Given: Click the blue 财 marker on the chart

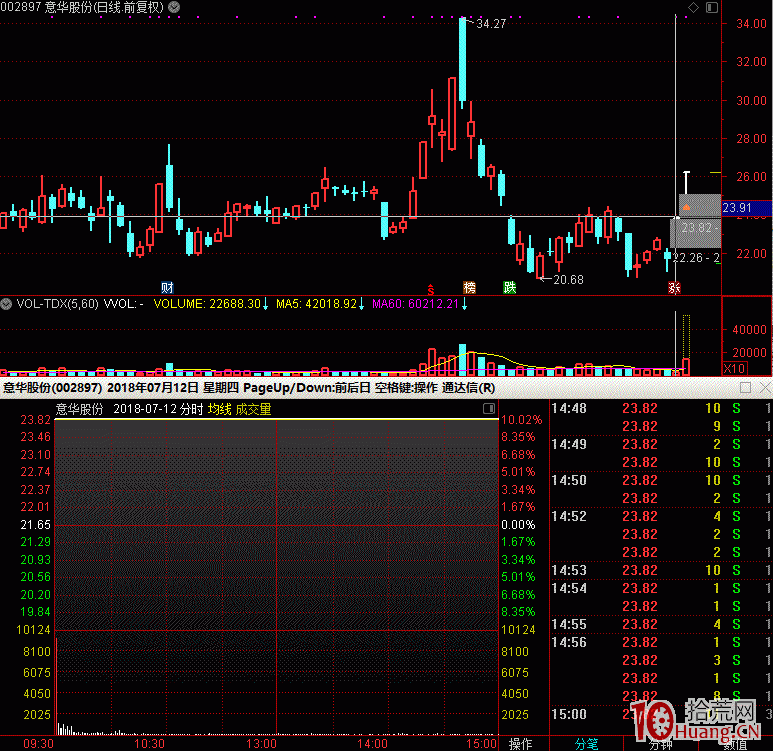Looking at the screenshot, I should click(x=167, y=287).
